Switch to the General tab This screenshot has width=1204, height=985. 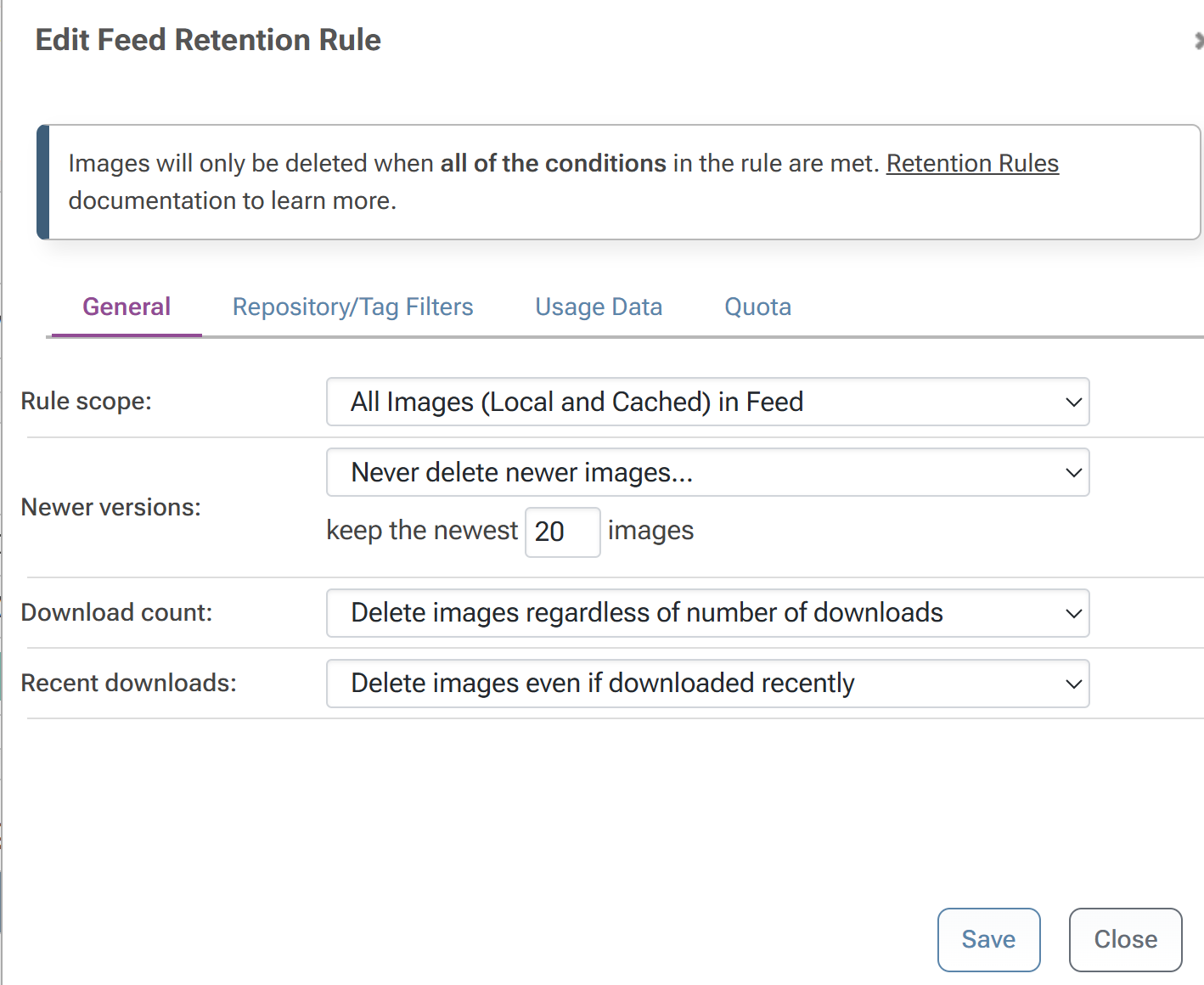pyautogui.click(x=127, y=307)
